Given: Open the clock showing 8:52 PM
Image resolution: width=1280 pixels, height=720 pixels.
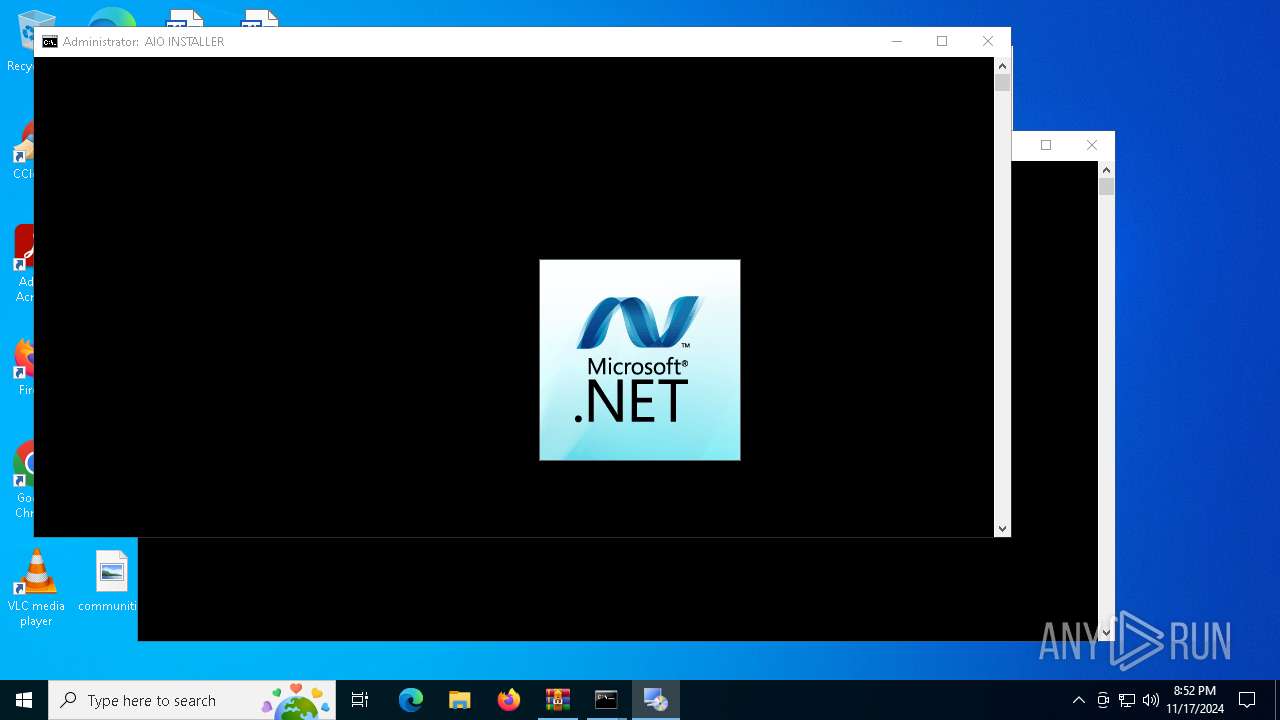Looking at the screenshot, I should (1195, 700).
